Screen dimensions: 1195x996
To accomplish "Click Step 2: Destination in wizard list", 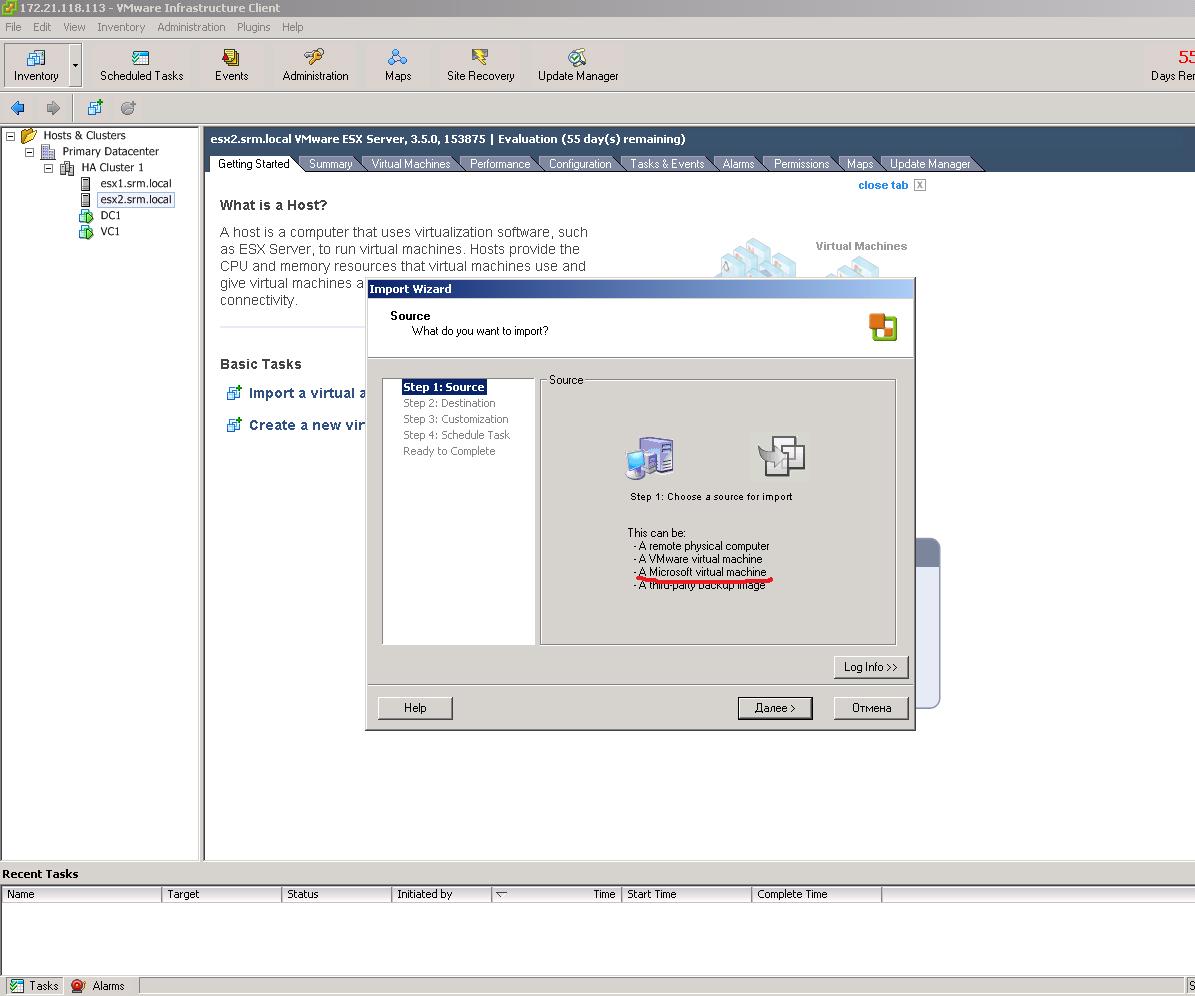I will click(x=449, y=403).
